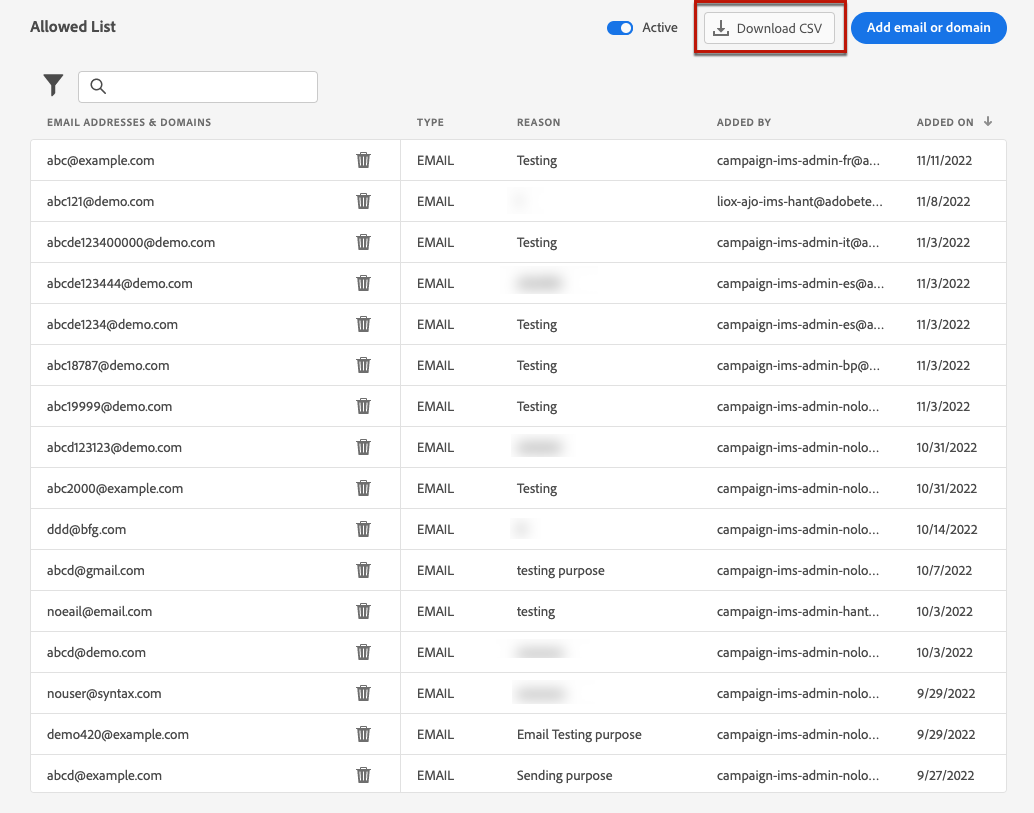
Task: Click the Type column header
Action: (430, 123)
